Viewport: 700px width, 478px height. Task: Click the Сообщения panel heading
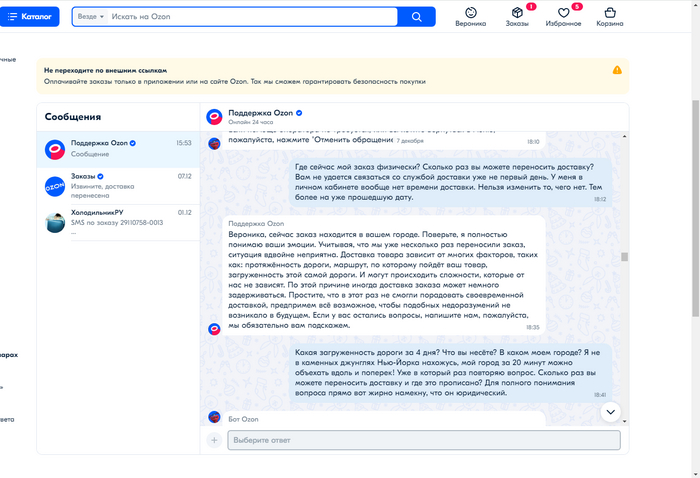[x=73, y=117]
